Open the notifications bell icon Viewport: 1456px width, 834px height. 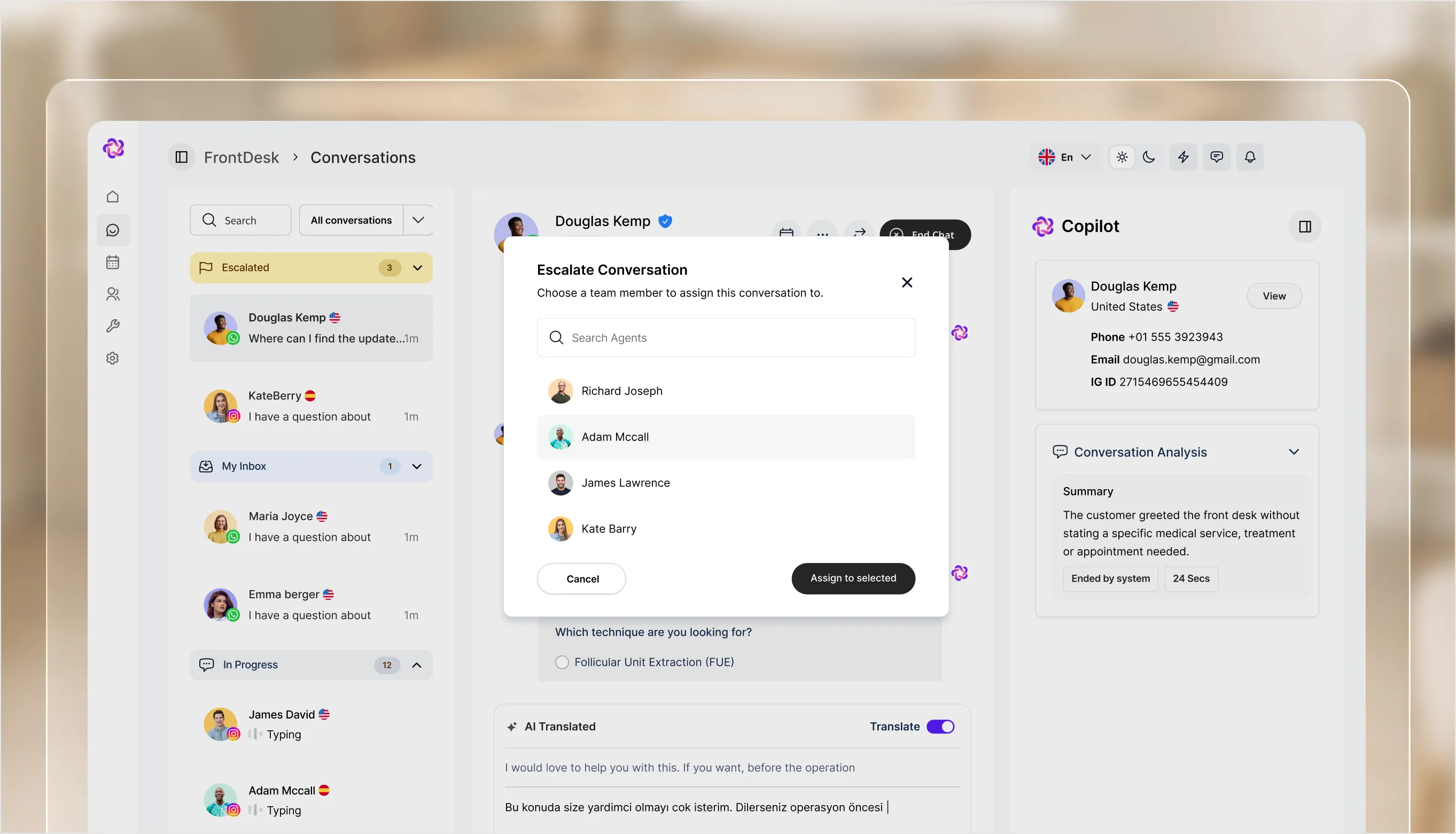point(1250,157)
